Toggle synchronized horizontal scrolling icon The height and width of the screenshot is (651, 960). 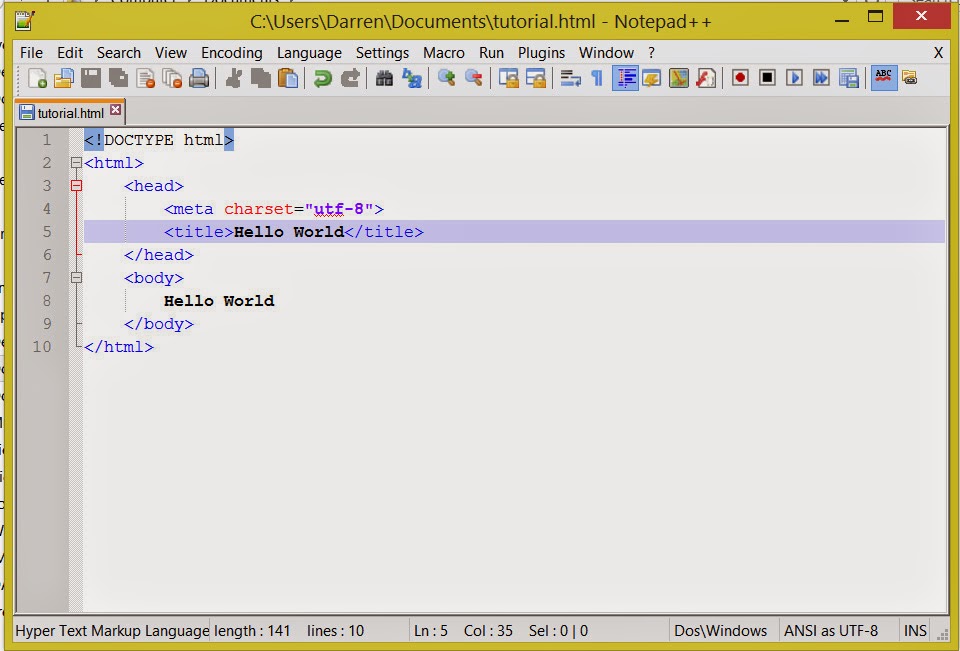coord(536,78)
